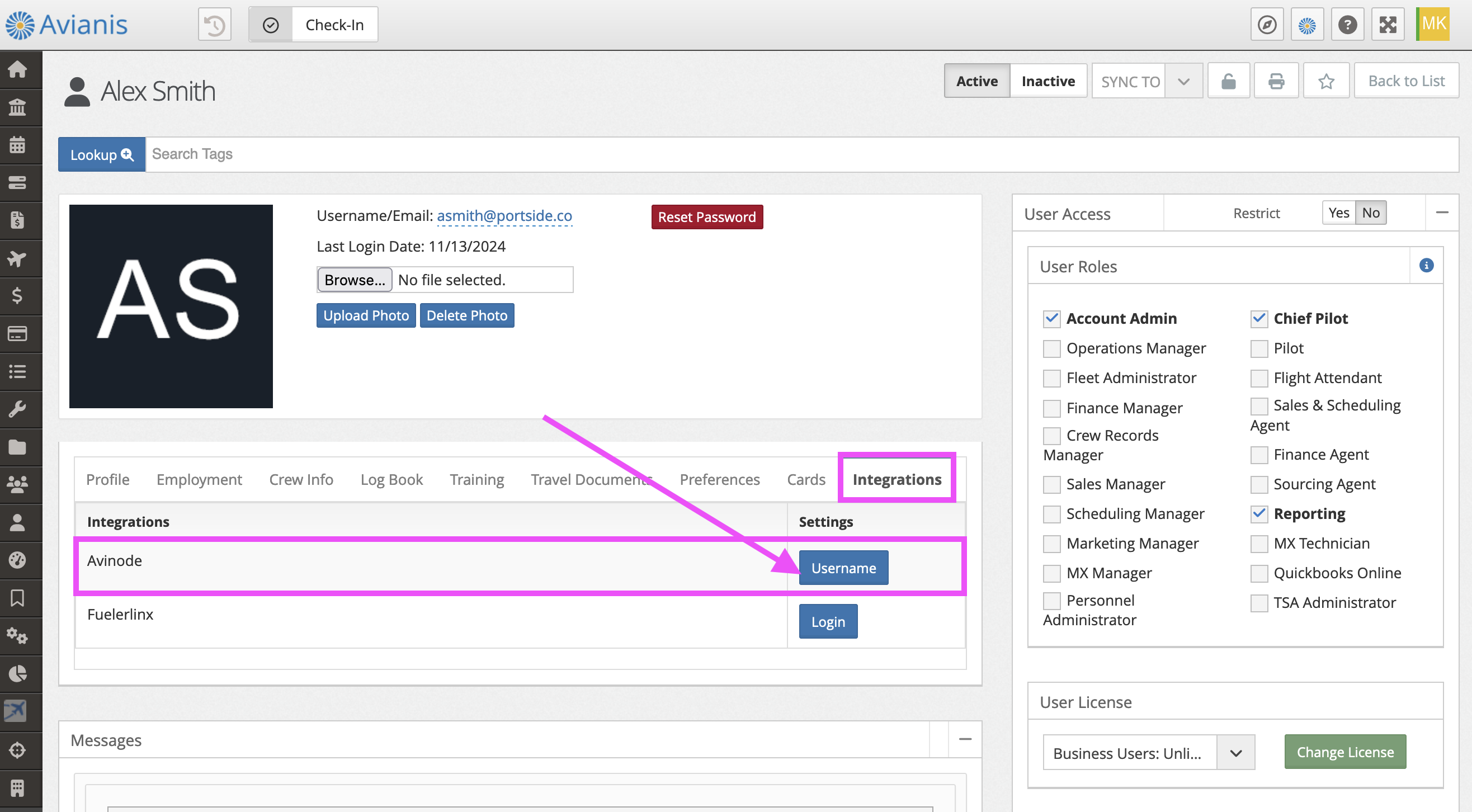Click the Lookup button
Viewport: 1472px width, 812px height.
pos(102,154)
